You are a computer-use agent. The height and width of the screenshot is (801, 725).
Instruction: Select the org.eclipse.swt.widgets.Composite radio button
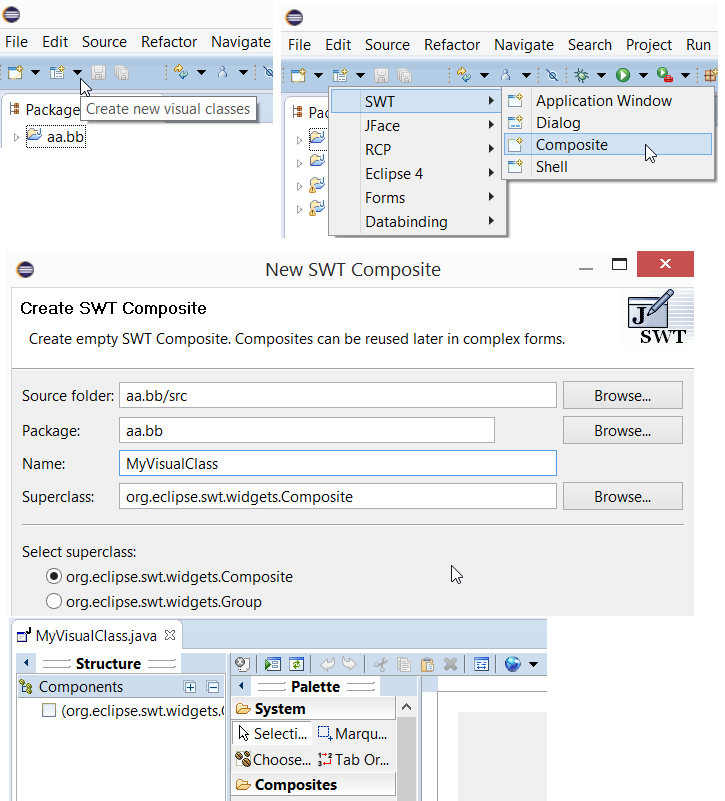tap(54, 576)
